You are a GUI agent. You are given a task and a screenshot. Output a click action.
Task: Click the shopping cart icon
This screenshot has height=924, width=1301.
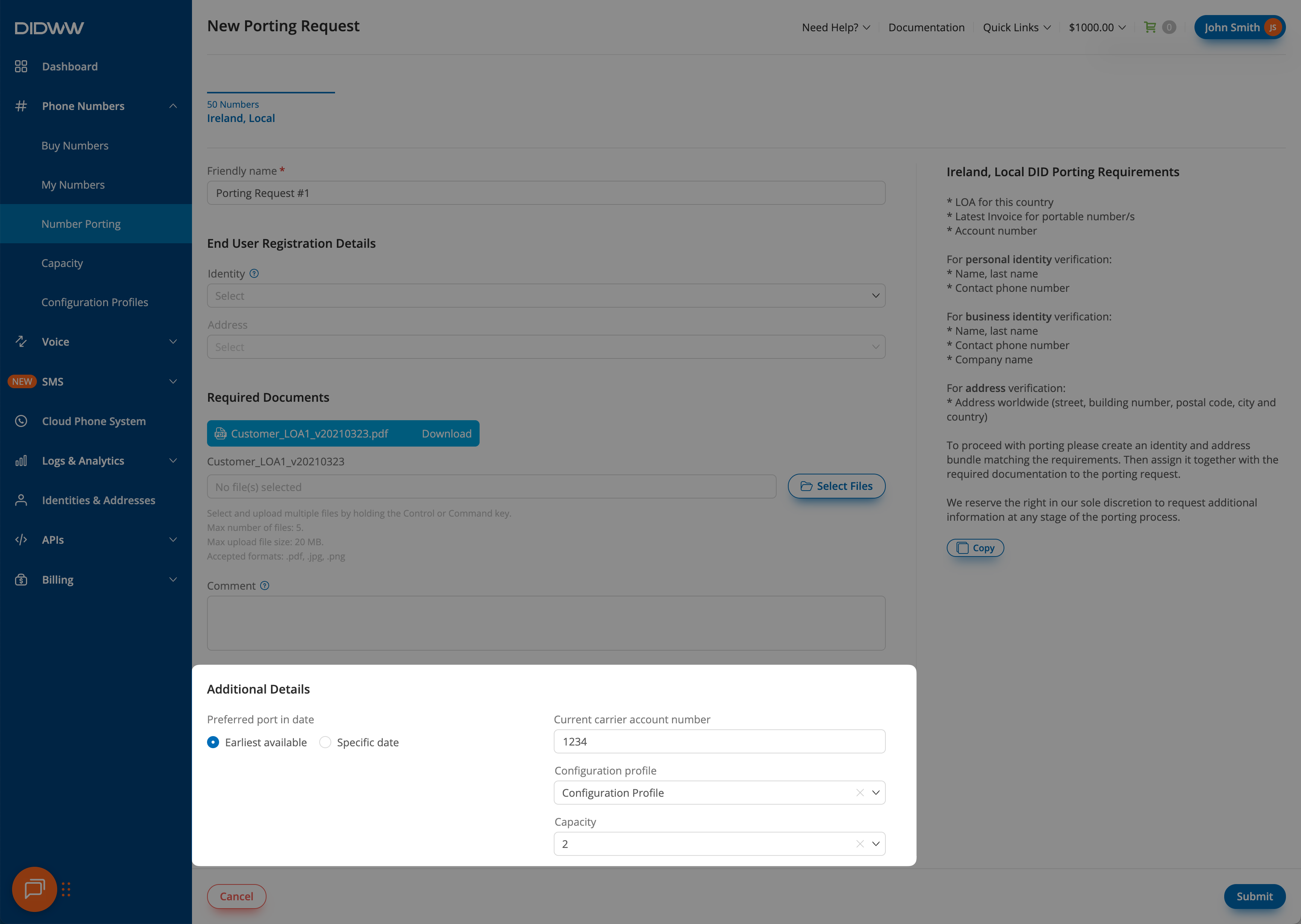[1150, 27]
